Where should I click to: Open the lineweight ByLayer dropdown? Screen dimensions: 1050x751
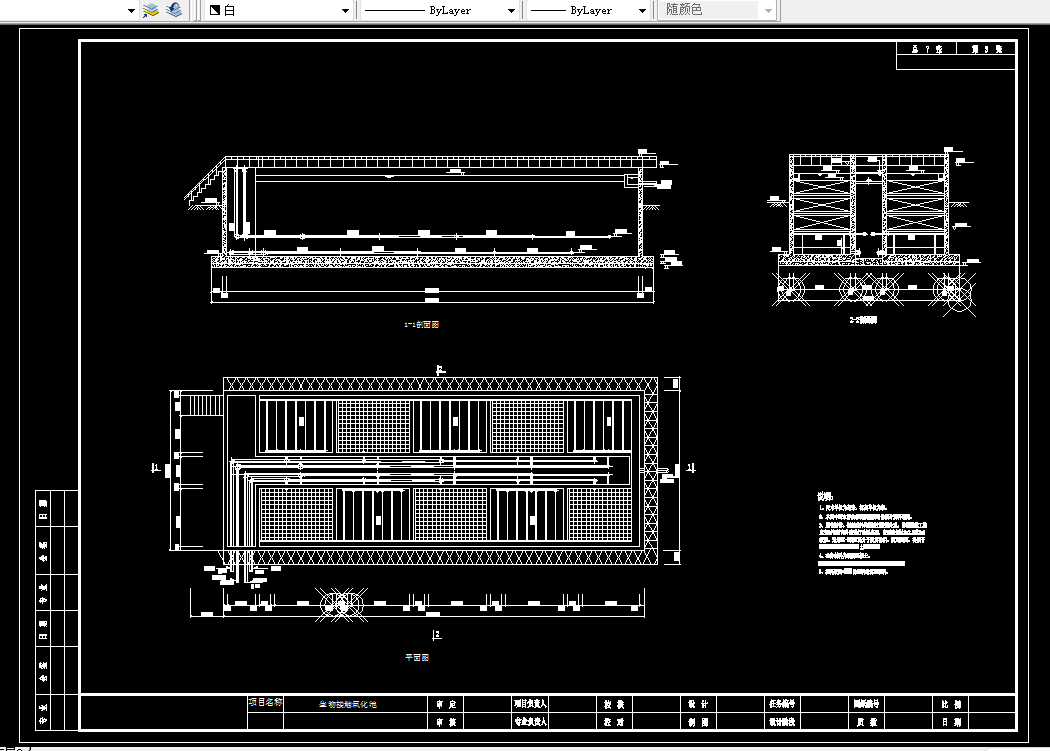[x=588, y=11]
